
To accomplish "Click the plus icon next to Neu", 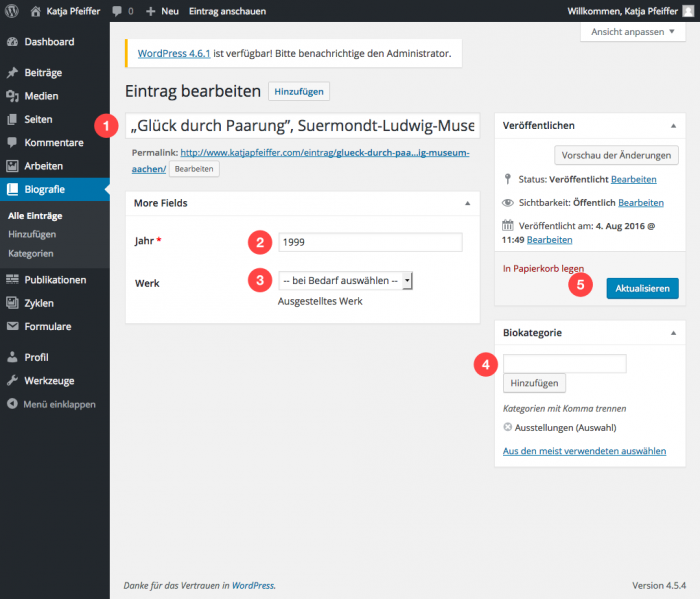I will [x=151, y=11].
